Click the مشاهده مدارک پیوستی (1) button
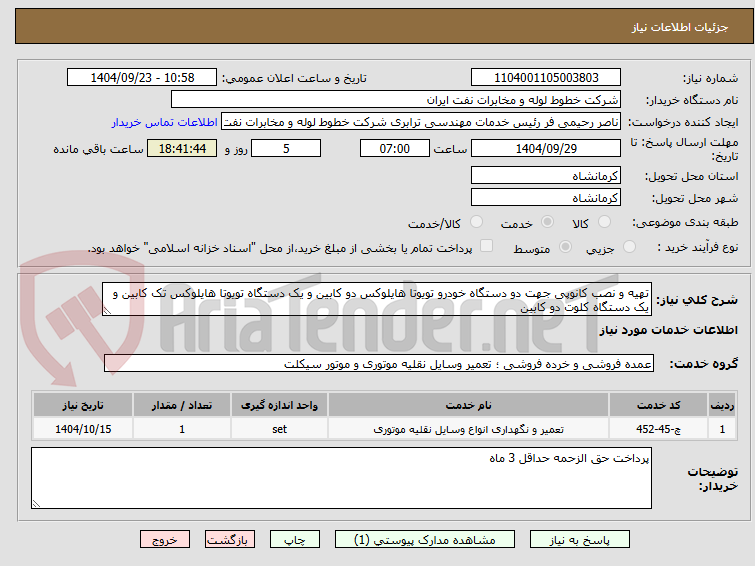This screenshot has height=566, width=755. tap(425, 540)
